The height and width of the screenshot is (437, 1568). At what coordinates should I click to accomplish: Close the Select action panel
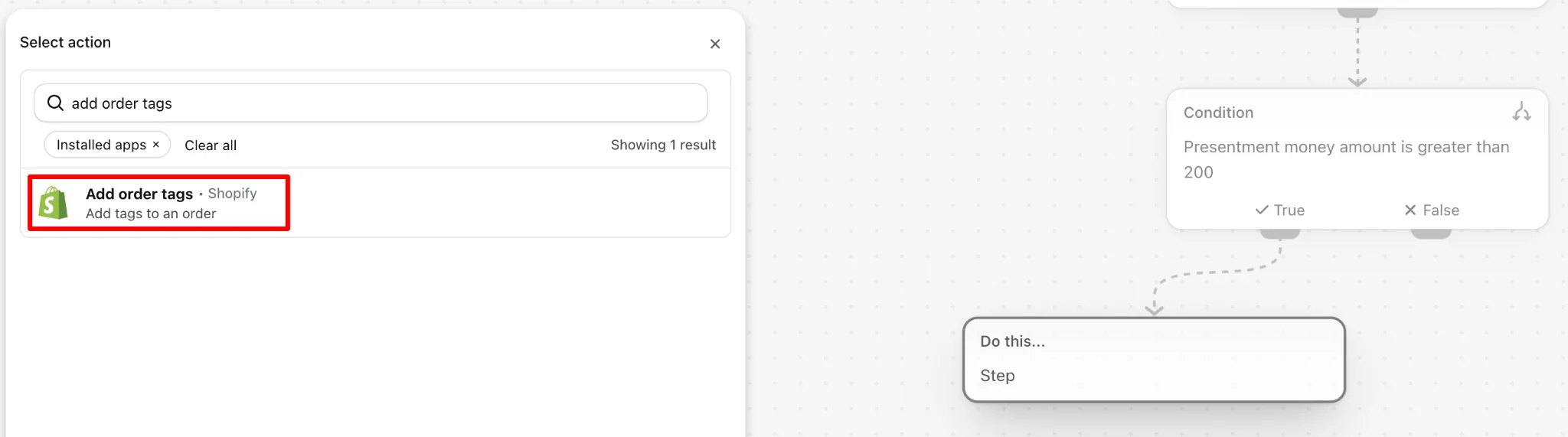pyautogui.click(x=715, y=44)
